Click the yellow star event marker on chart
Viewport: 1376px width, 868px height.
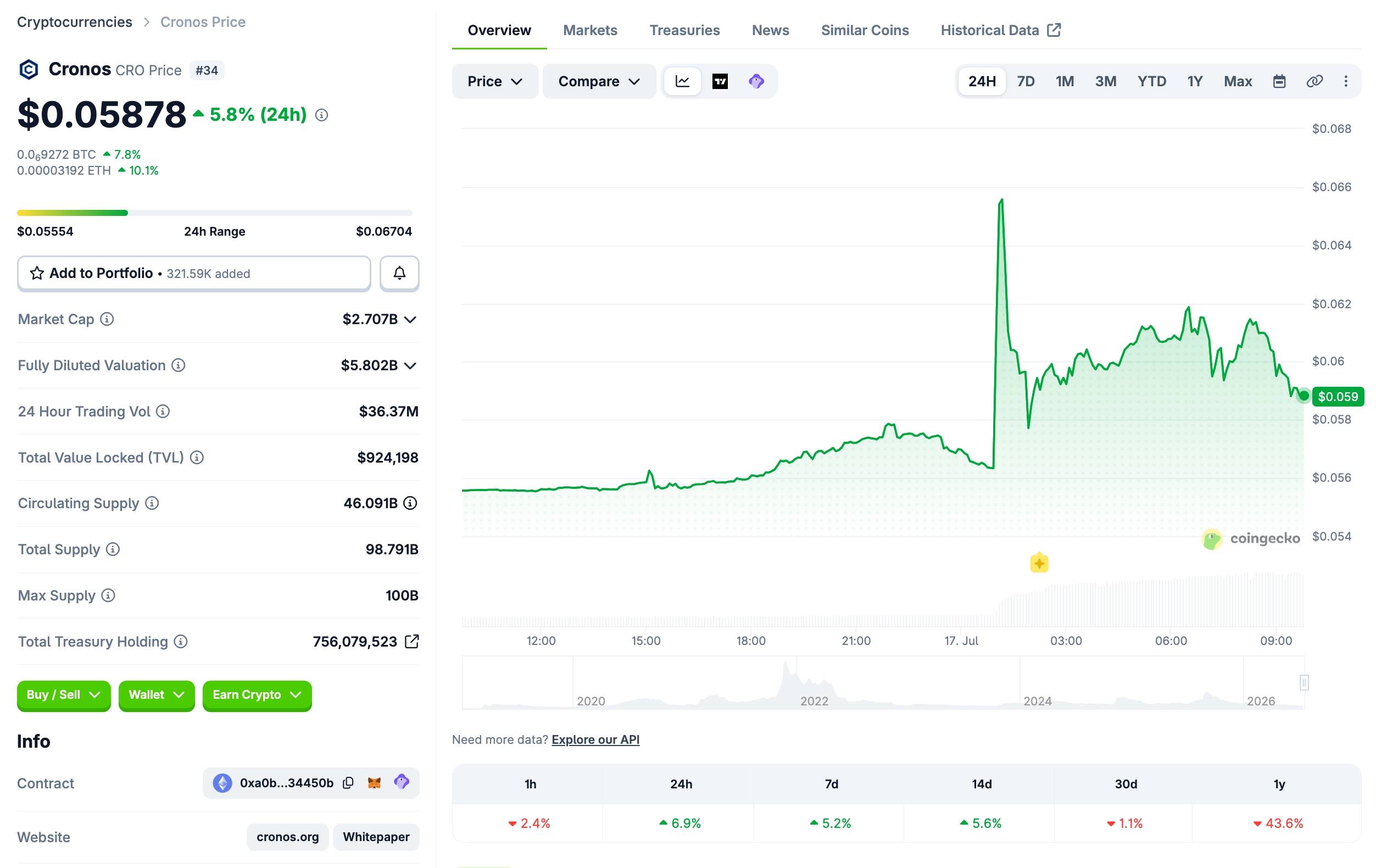(x=1039, y=564)
